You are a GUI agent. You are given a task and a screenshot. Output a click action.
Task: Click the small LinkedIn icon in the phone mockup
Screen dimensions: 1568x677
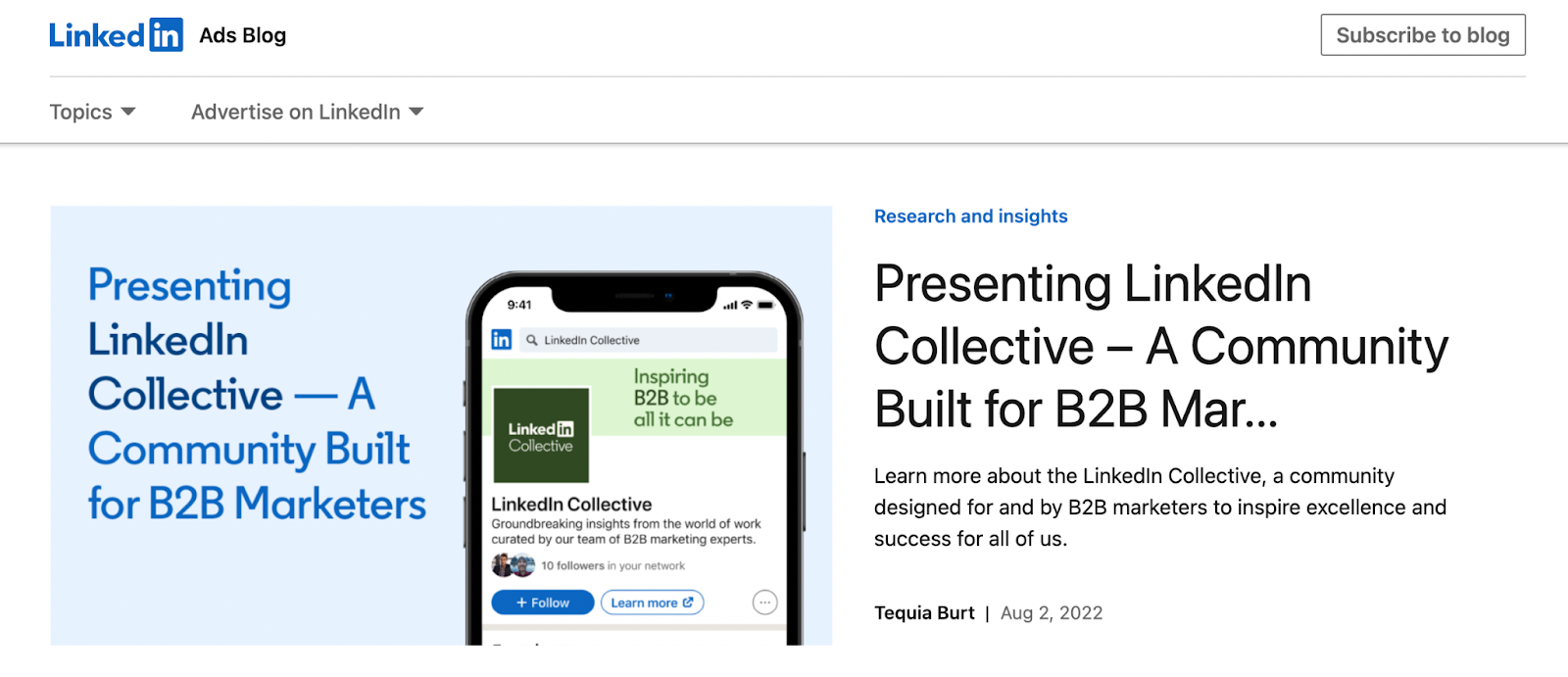coord(502,340)
